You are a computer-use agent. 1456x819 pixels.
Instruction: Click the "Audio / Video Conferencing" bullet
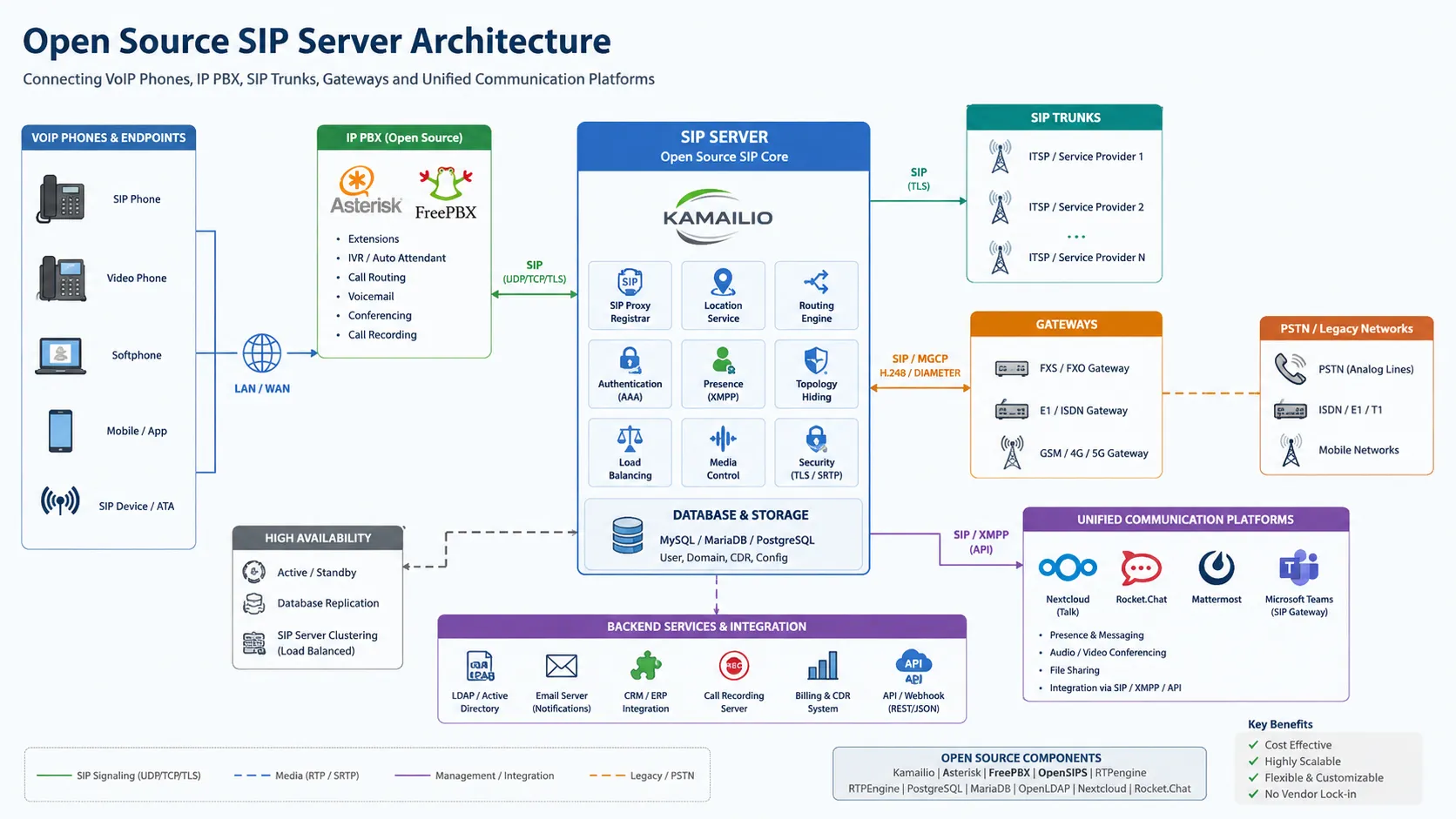[1108, 653]
